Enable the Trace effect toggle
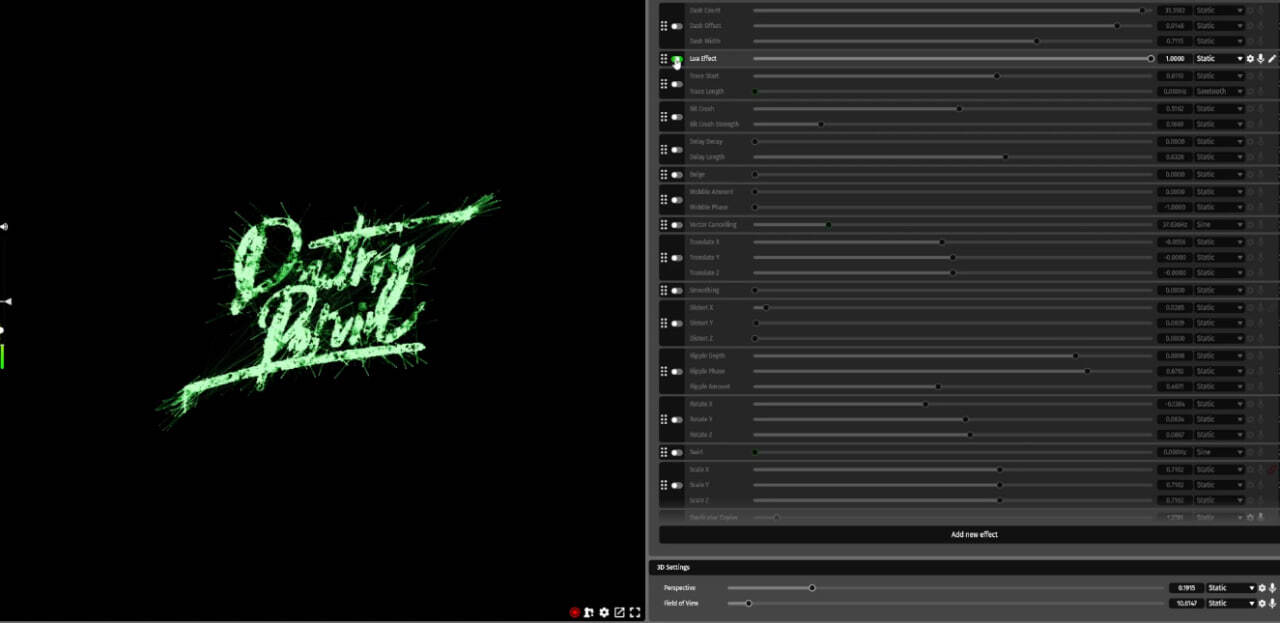Screen dimensions: 1280x623 (x=677, y=84)
